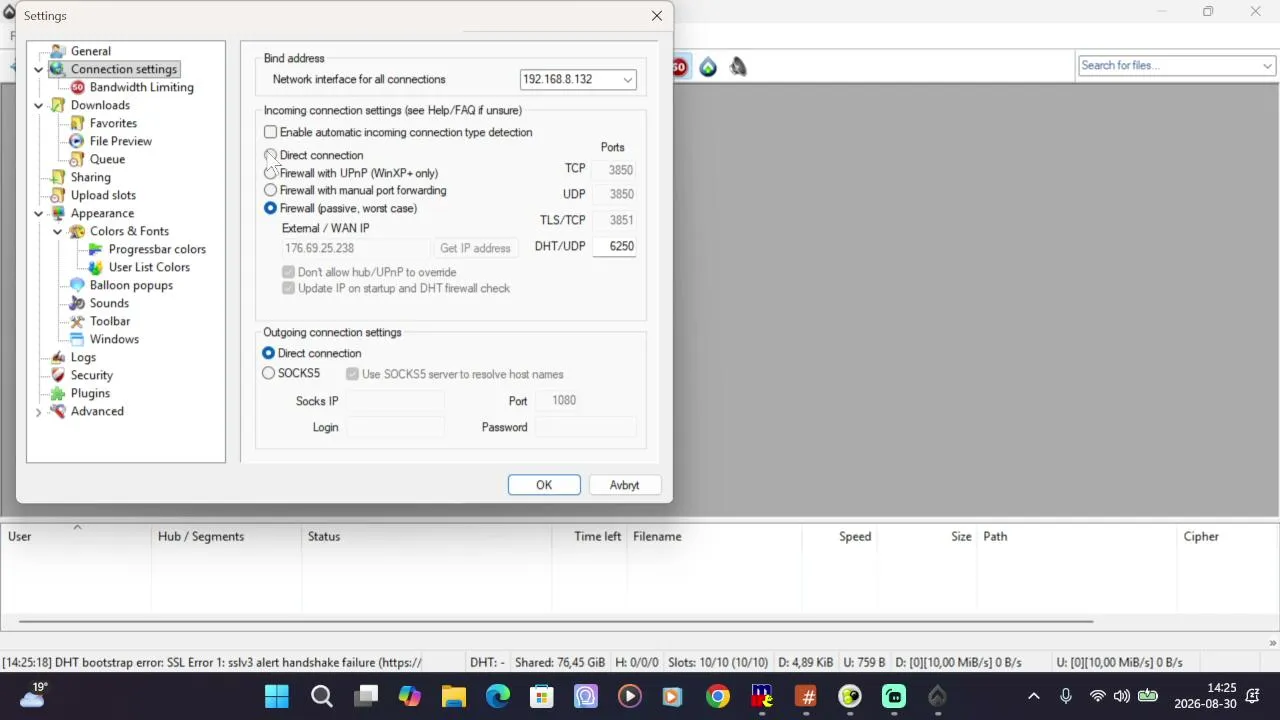Toggle Use SOCKS5 to resolve host names
Viewport: 1280px width, 720px height.
(x=352, y=374)
